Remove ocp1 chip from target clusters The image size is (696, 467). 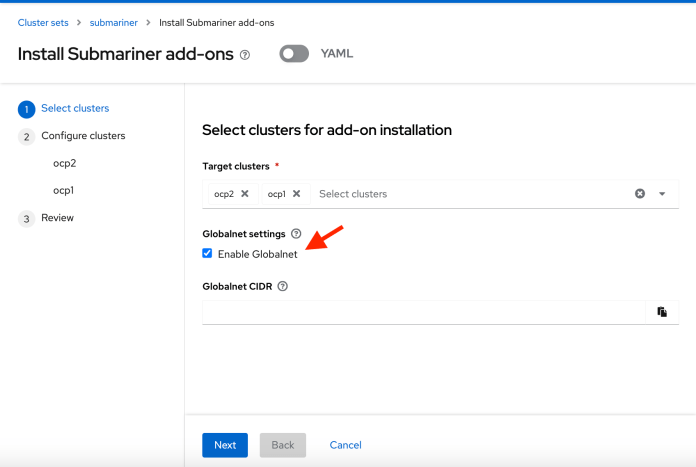click(x=297, y=194)
